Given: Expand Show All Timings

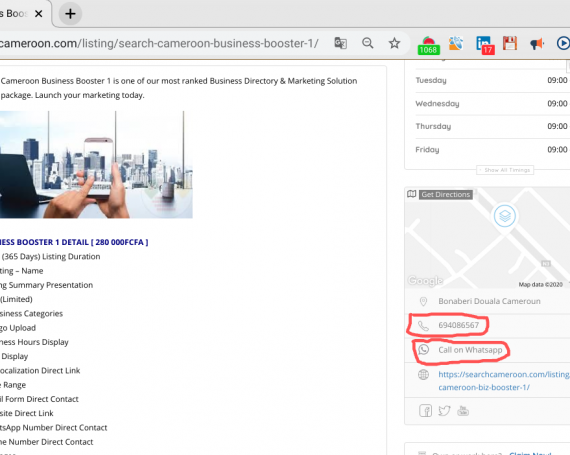Looking at the screenshot, I should pos(505,170).
